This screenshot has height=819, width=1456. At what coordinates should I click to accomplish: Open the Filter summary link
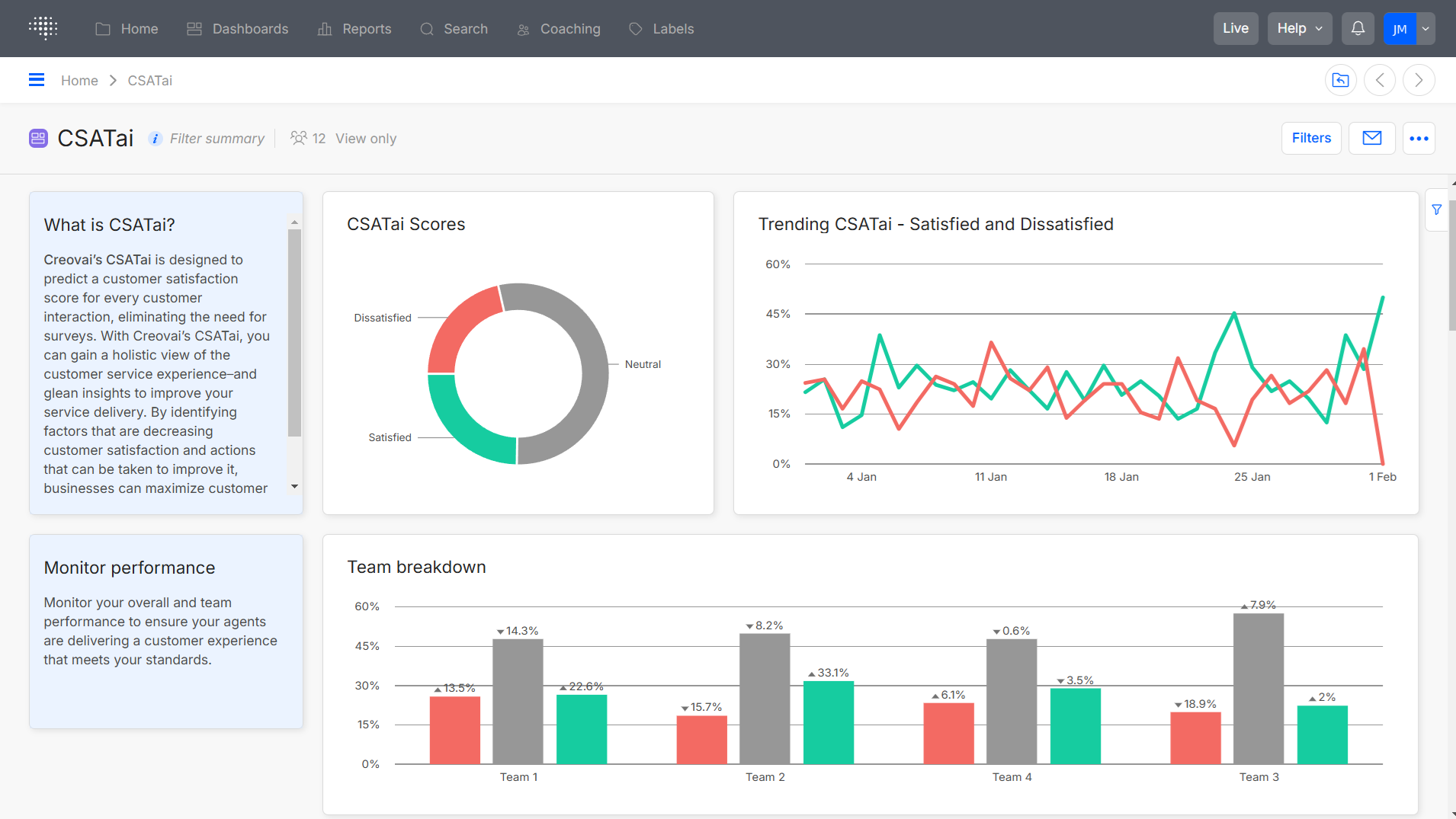point(217,139)
